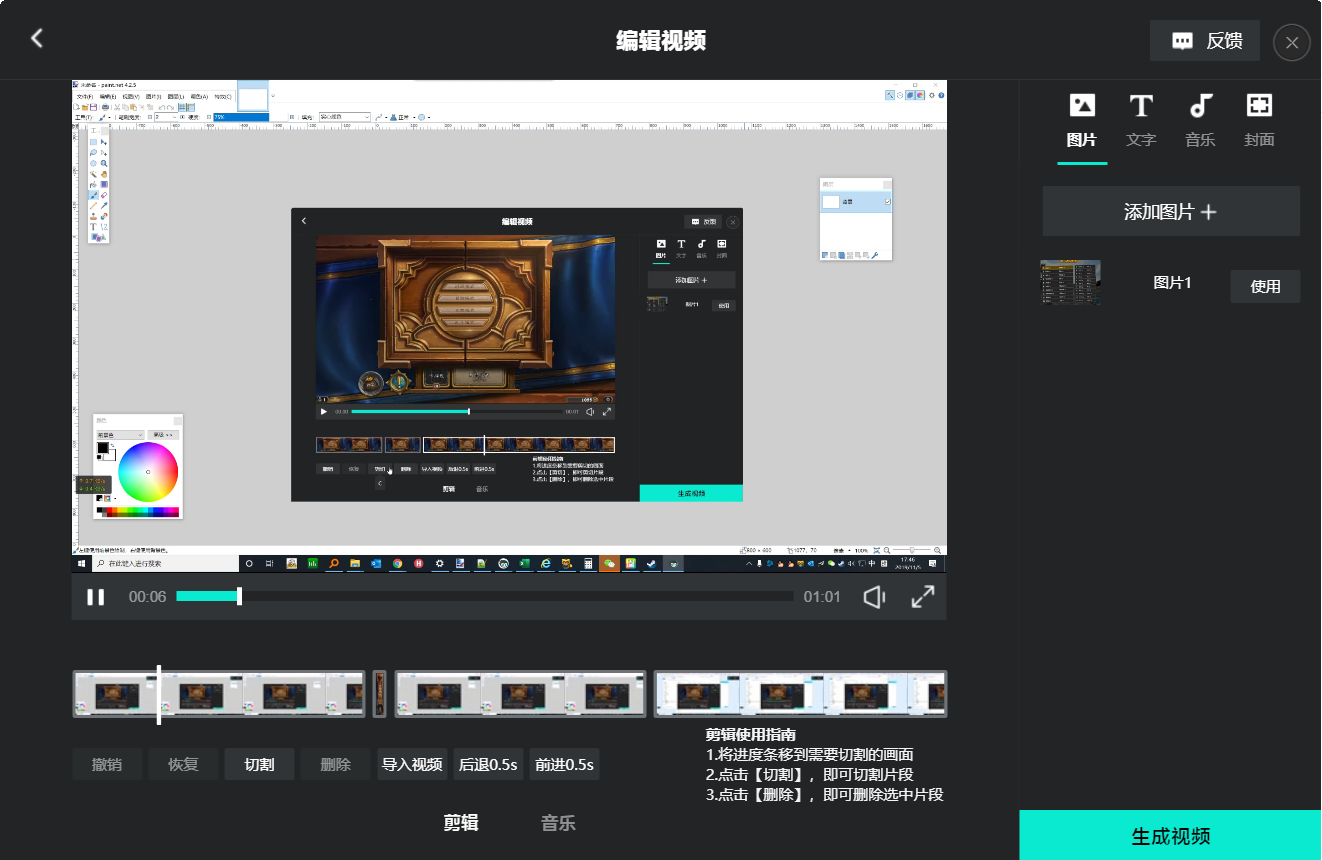Click the 生成视频 button

click(x=1170, y=835)
